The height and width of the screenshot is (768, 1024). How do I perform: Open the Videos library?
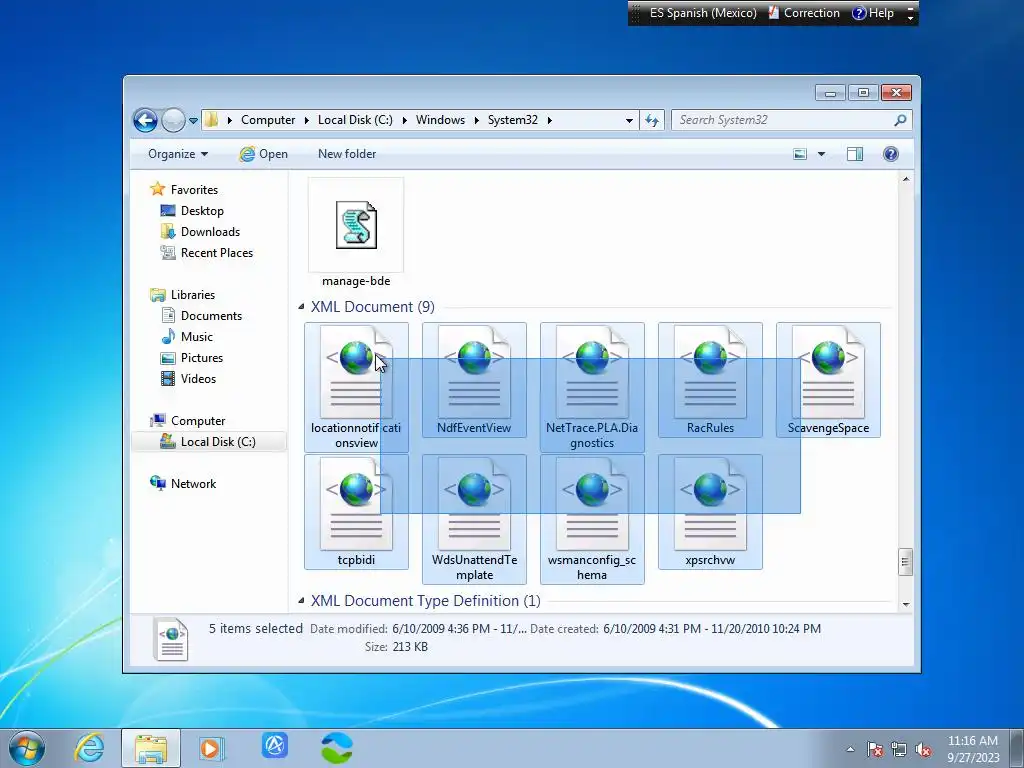198,379
